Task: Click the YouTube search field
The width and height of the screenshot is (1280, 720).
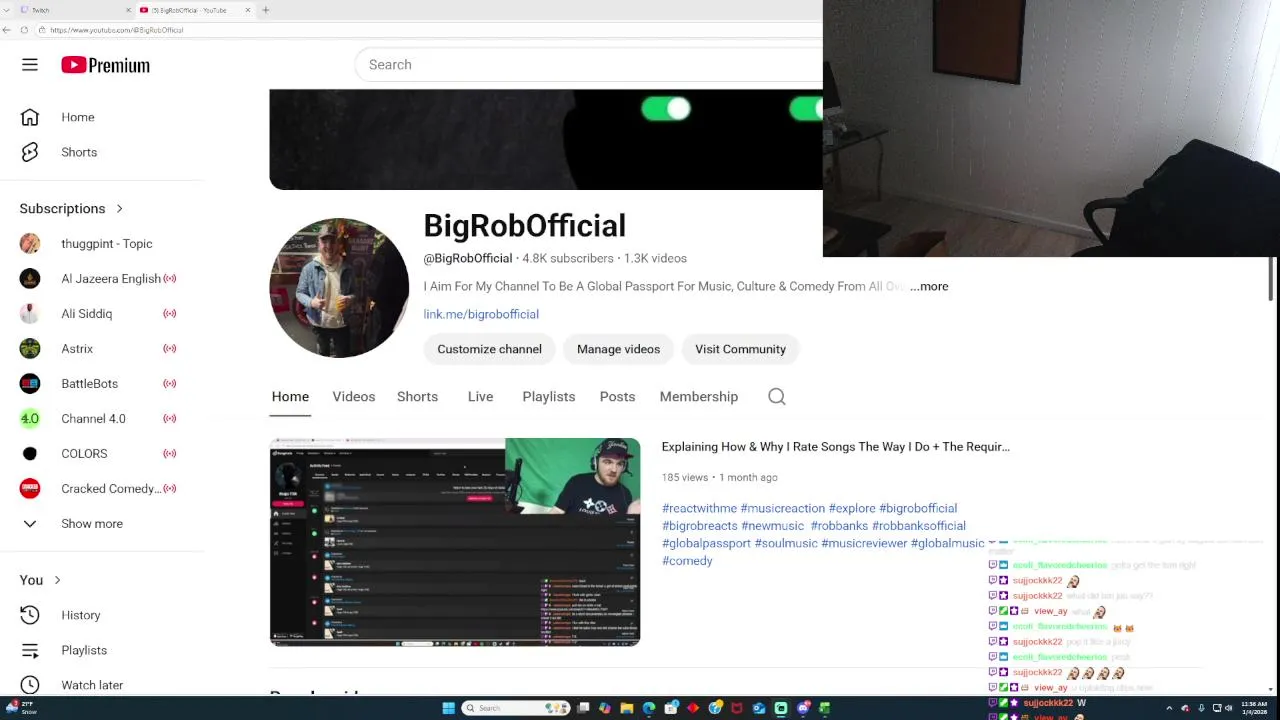Action: pos(590,65)
